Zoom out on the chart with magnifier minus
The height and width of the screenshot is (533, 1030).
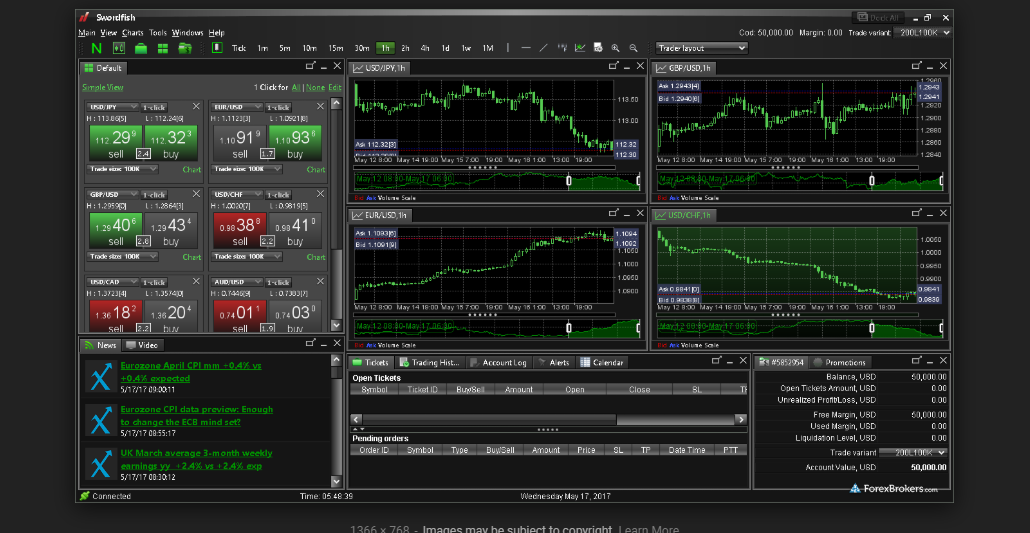(633, 48)
